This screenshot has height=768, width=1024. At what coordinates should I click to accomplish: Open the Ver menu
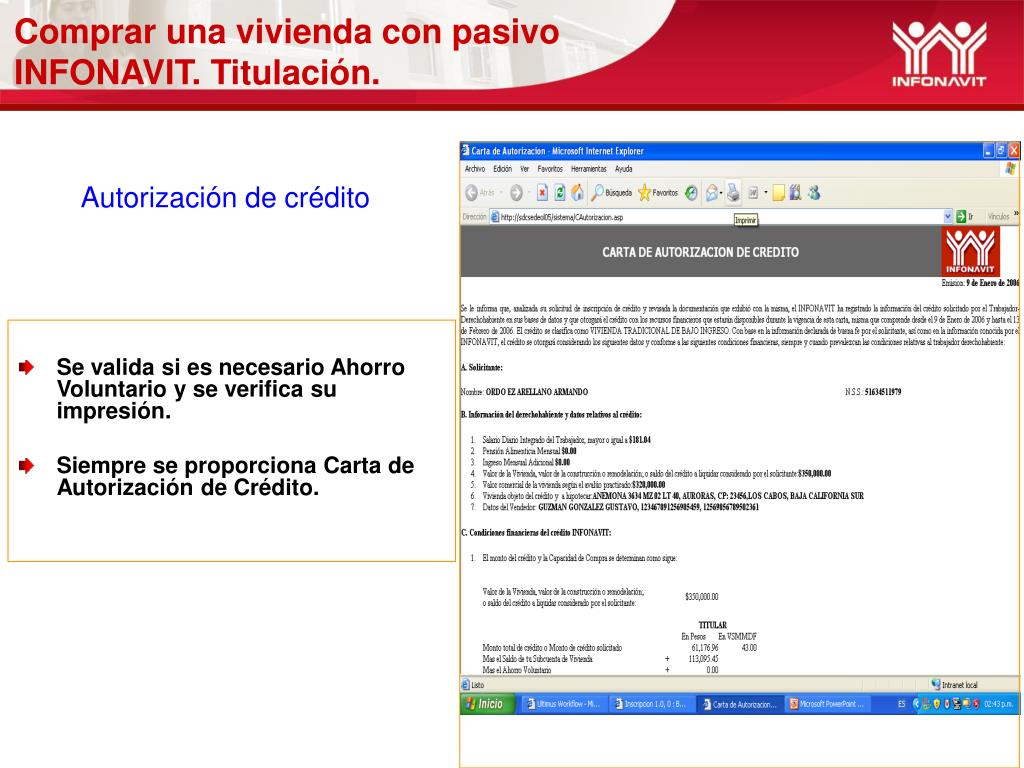pyautogui.click(x=524, y=169)
